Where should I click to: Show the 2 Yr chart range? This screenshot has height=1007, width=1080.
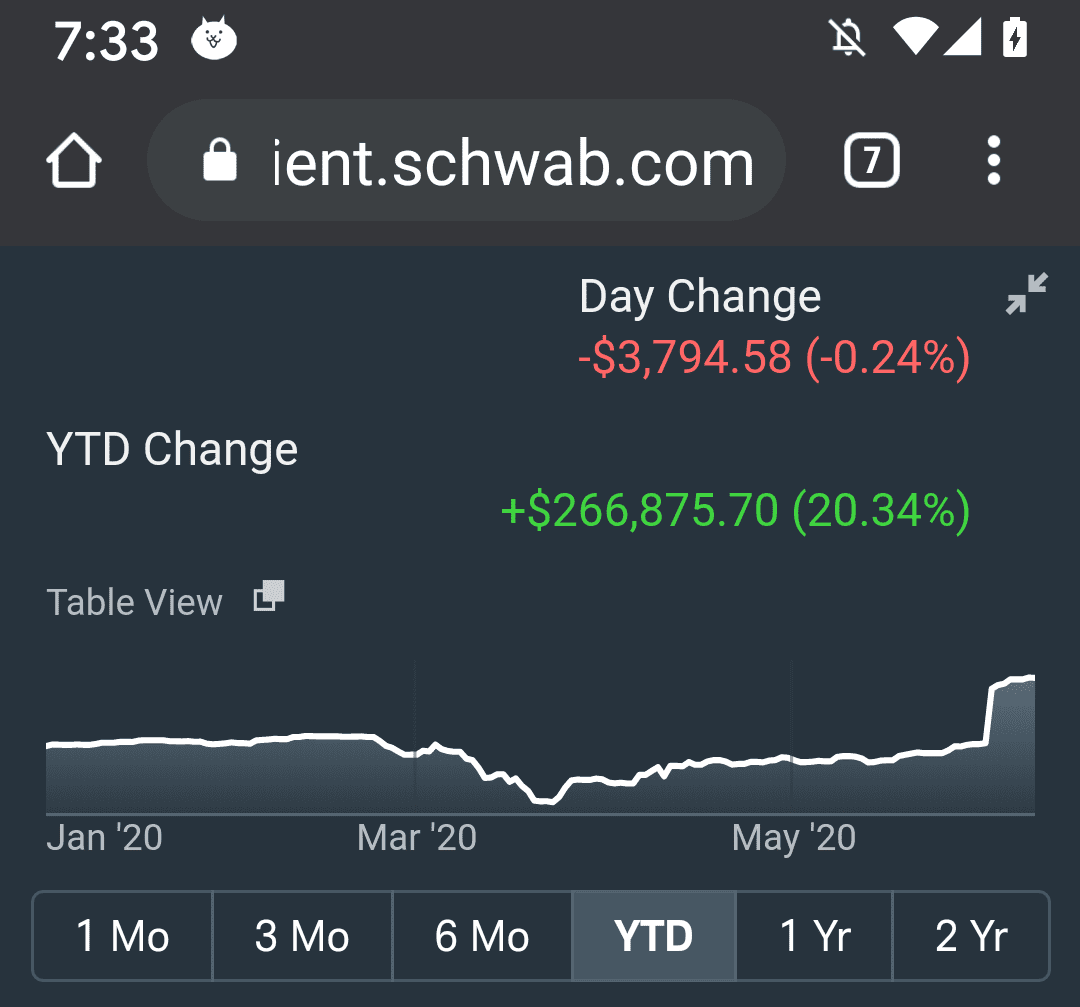point(971,937)
